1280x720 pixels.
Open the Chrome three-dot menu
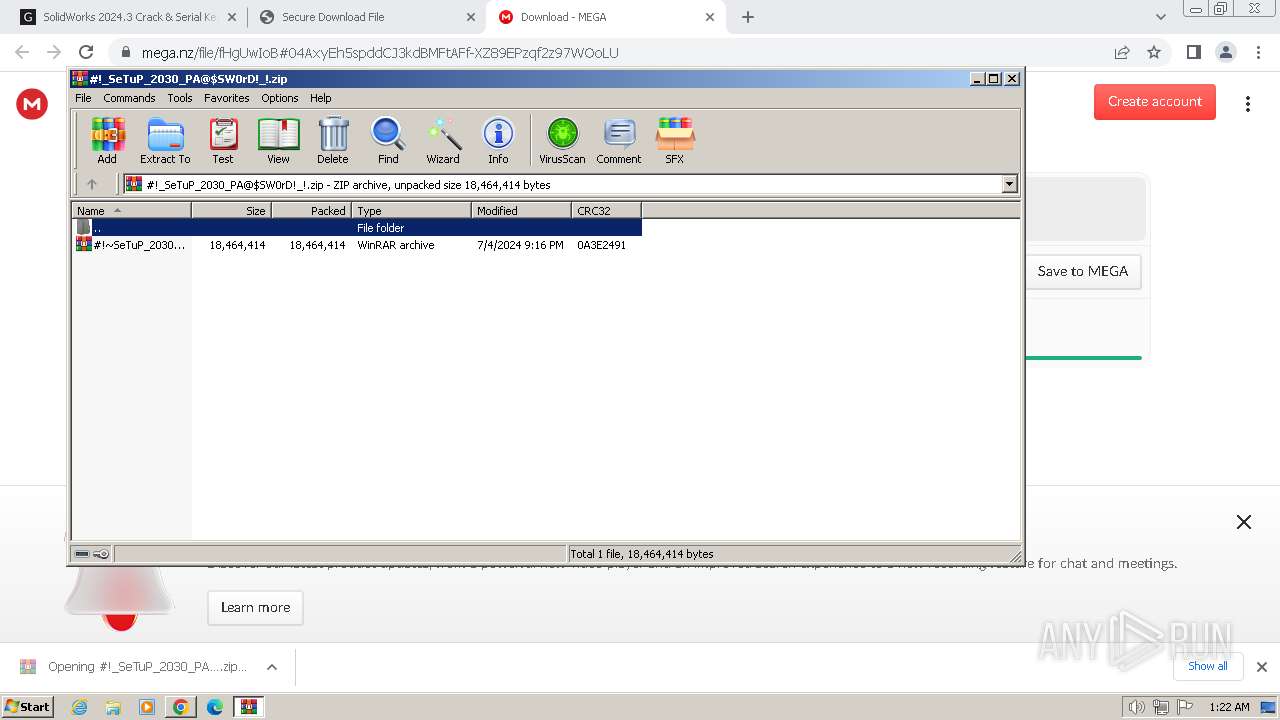1257,52
